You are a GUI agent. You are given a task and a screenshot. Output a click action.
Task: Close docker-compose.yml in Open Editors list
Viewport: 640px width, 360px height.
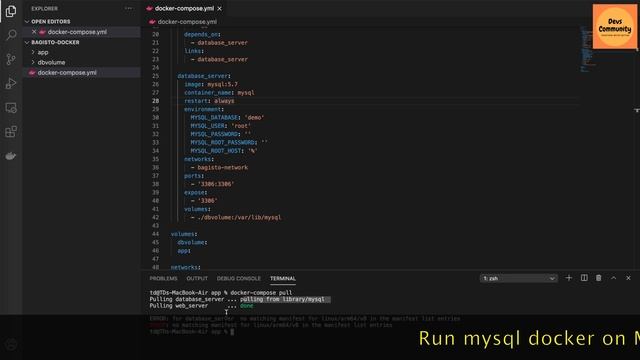[x=34, y=32]
